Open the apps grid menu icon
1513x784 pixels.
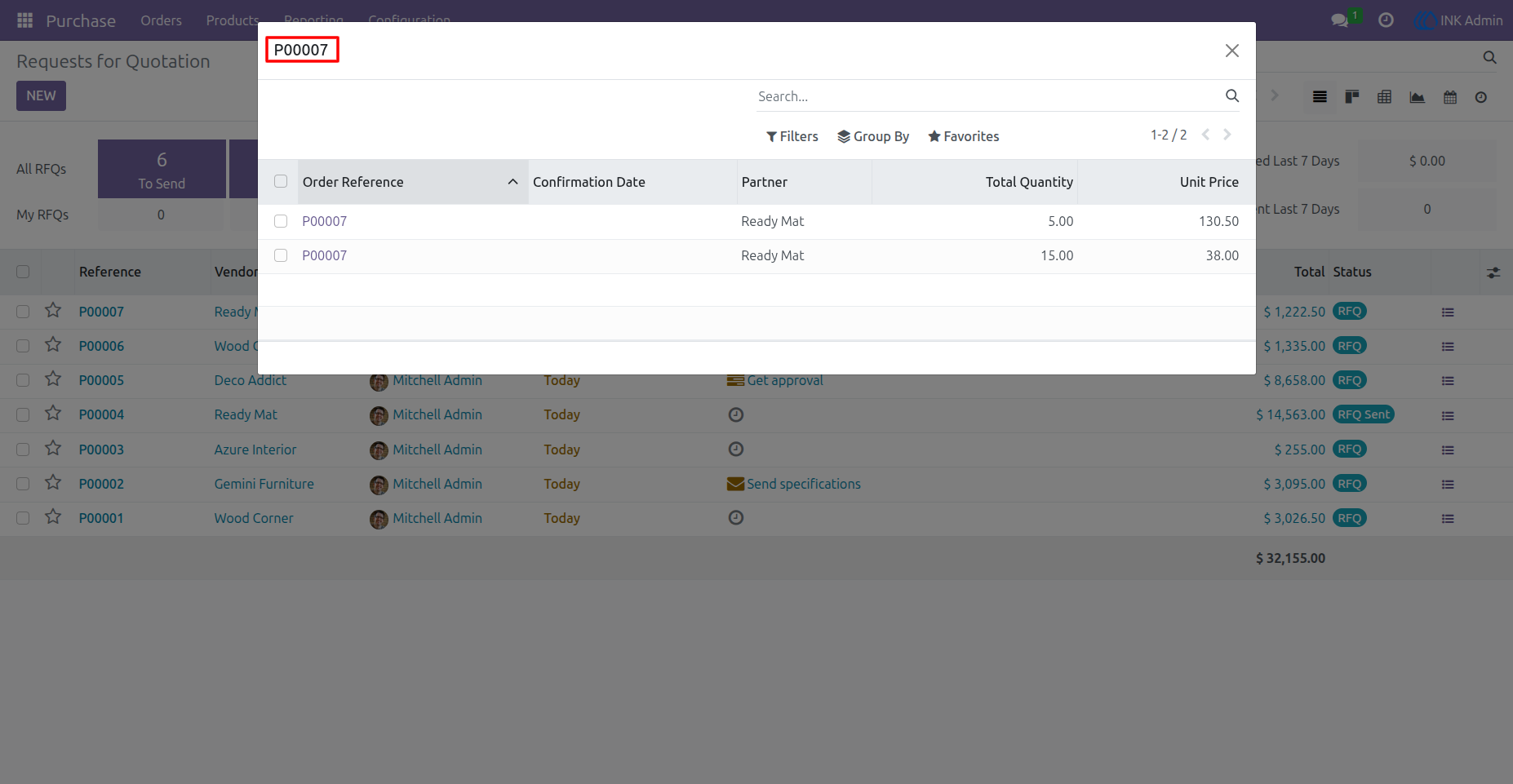[x=25, y=20]
